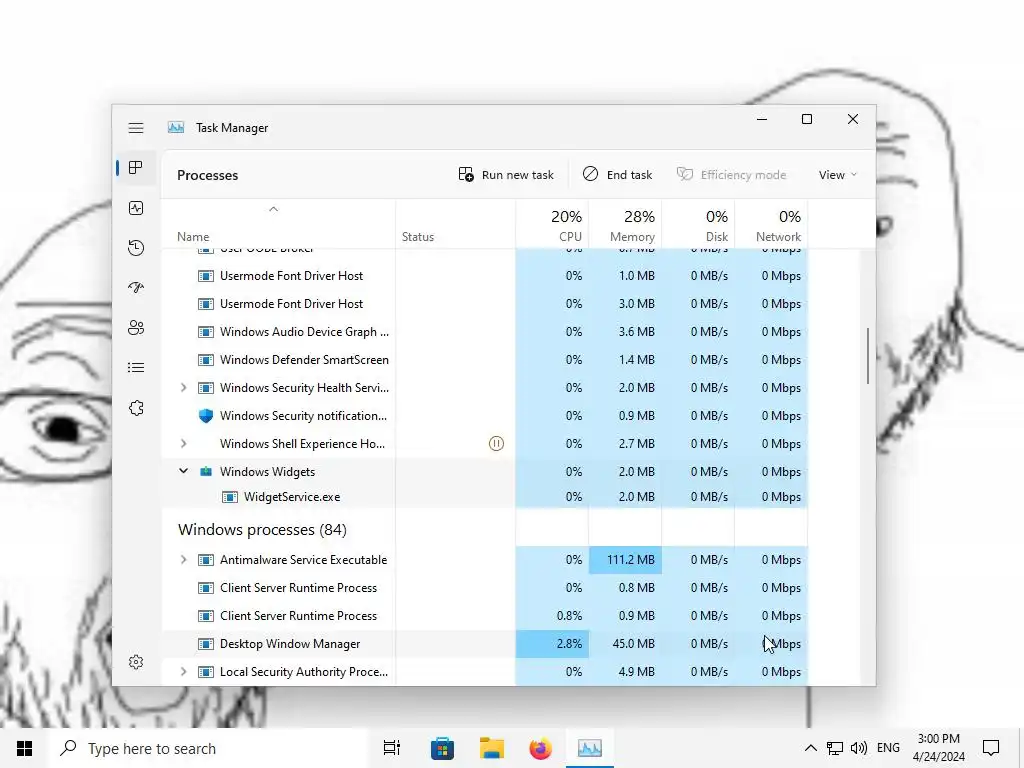
Task: Open the Windows Start menu
Action: pos(24,748)
